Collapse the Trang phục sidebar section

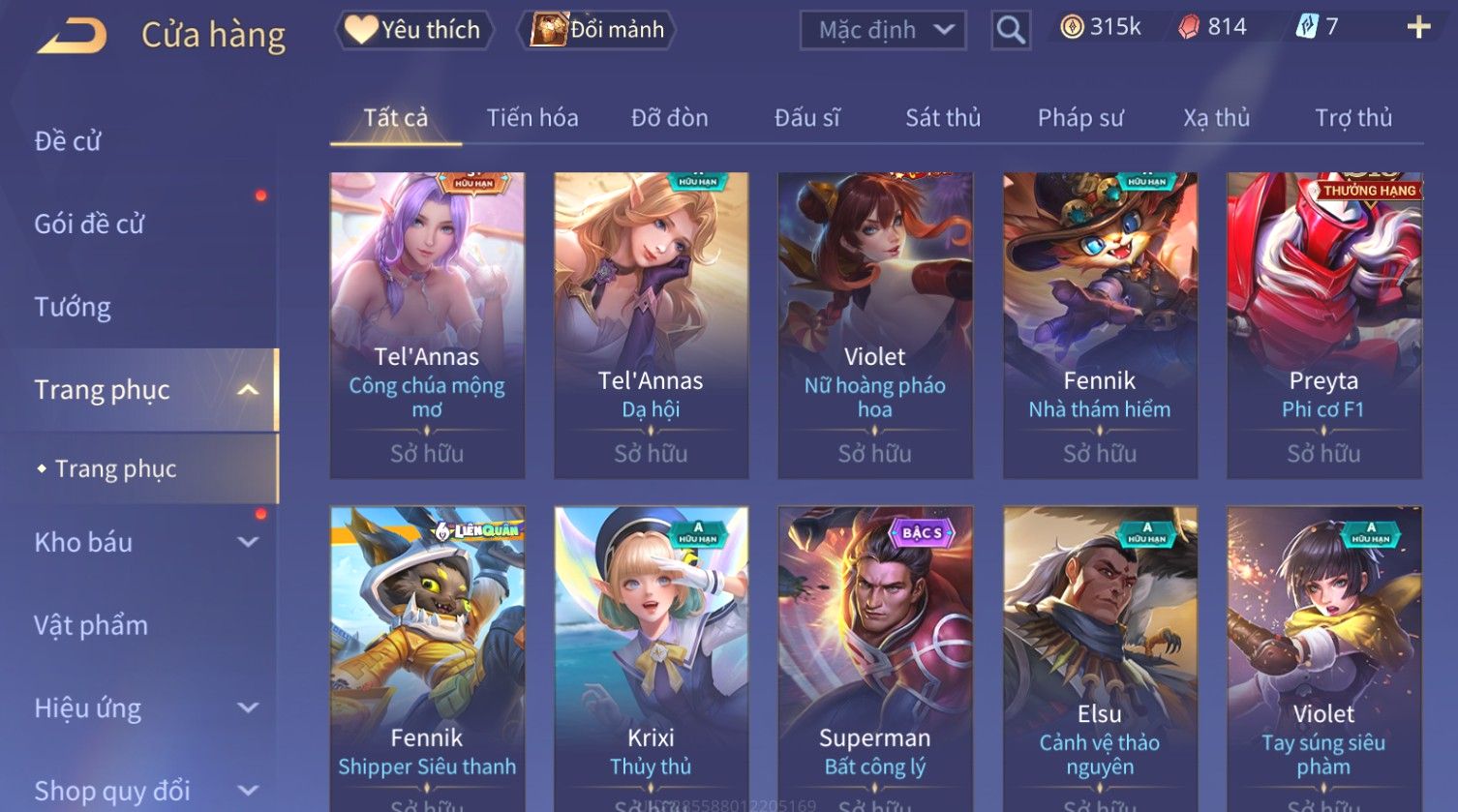(x=248, y=390)
